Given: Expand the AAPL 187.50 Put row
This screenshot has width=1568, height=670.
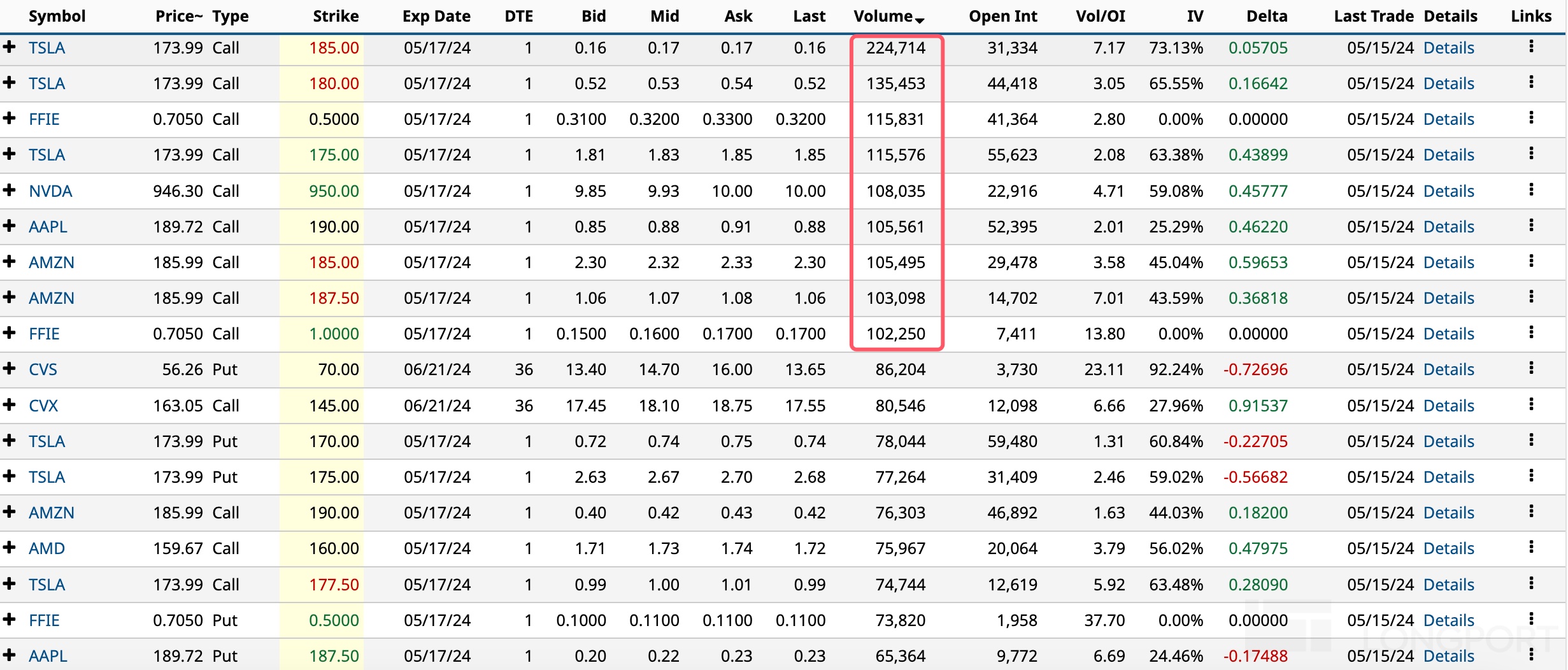Looking at the screenshot, I should 9,655.
